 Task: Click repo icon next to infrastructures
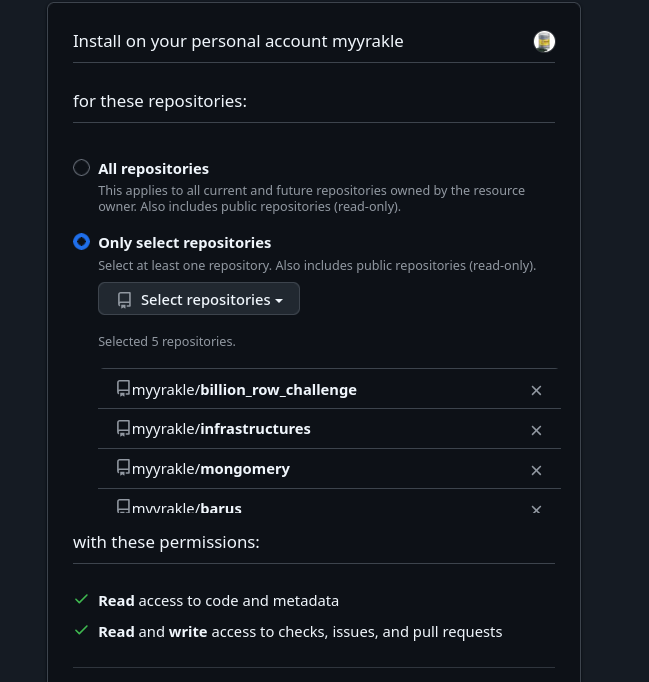pos(123,428)
